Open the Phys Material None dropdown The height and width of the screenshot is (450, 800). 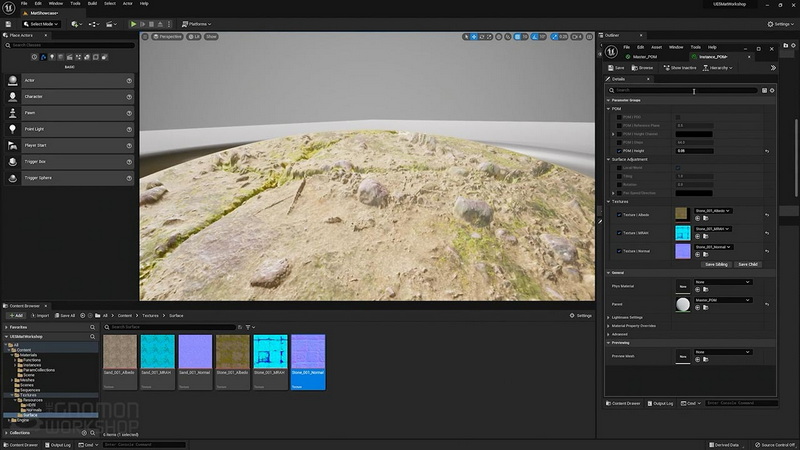point(722,282)
